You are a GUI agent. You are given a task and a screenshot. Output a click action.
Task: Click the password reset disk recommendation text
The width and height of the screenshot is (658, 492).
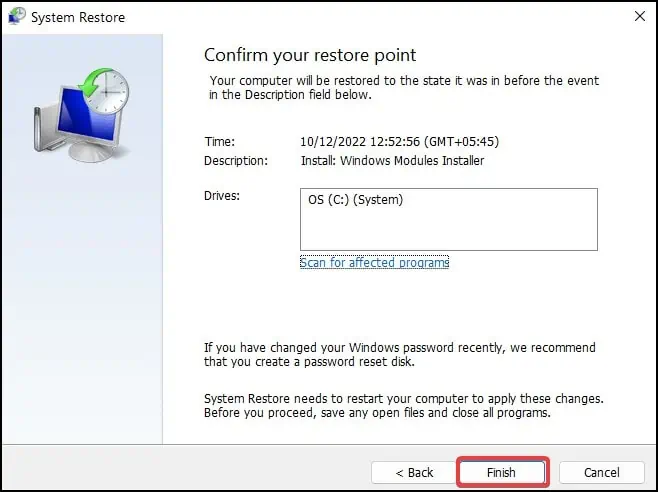(x=399, y=354)
